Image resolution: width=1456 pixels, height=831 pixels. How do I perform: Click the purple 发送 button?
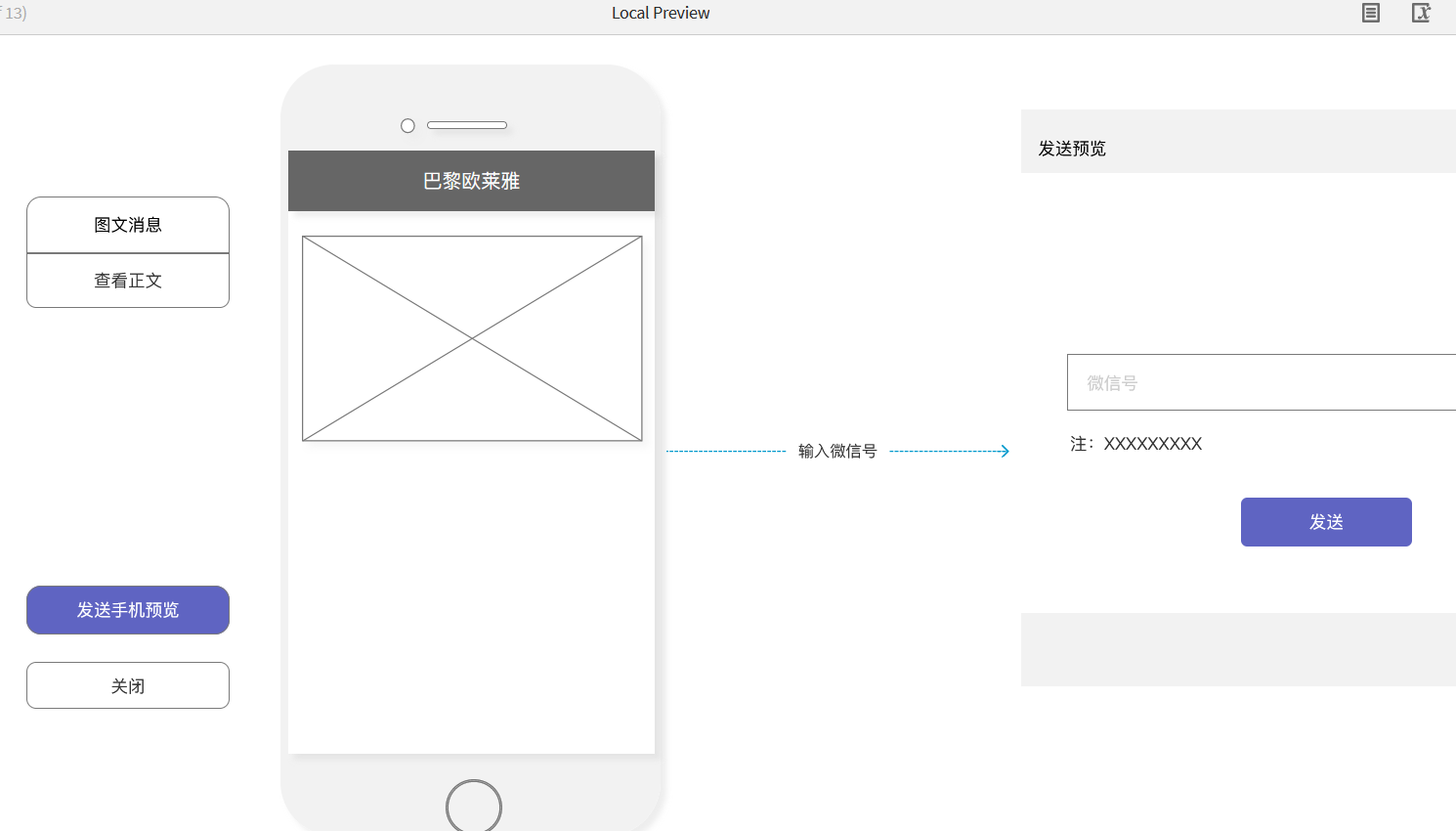click(1326, 522)
